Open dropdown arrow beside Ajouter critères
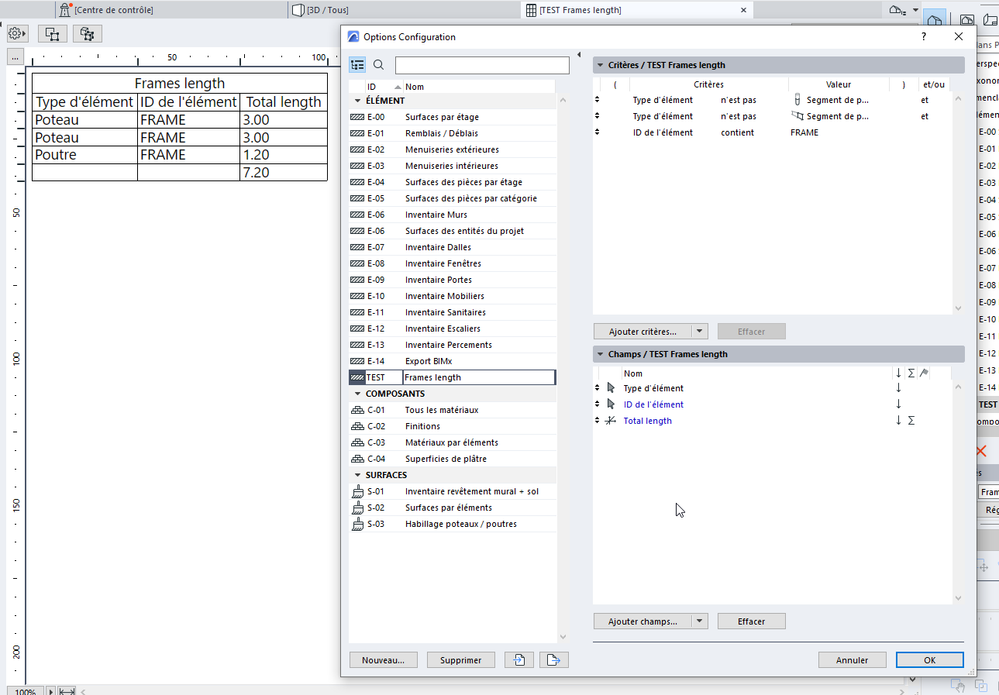Image resolution: width=999 pixels, height=695 pixels. point(700,331)
